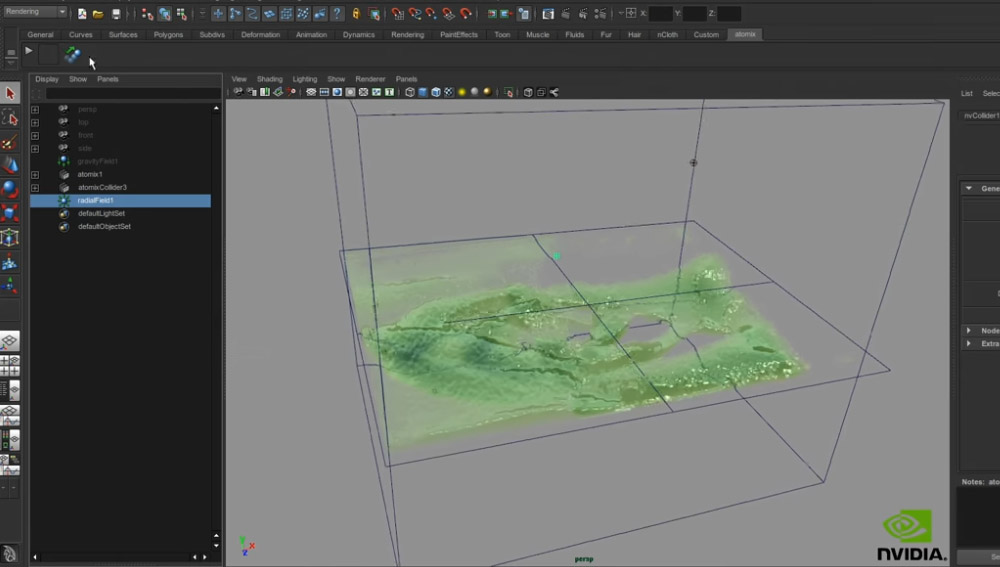Activate the Scale tool icon
The image size is (1000, 567).
pos(10,213)
